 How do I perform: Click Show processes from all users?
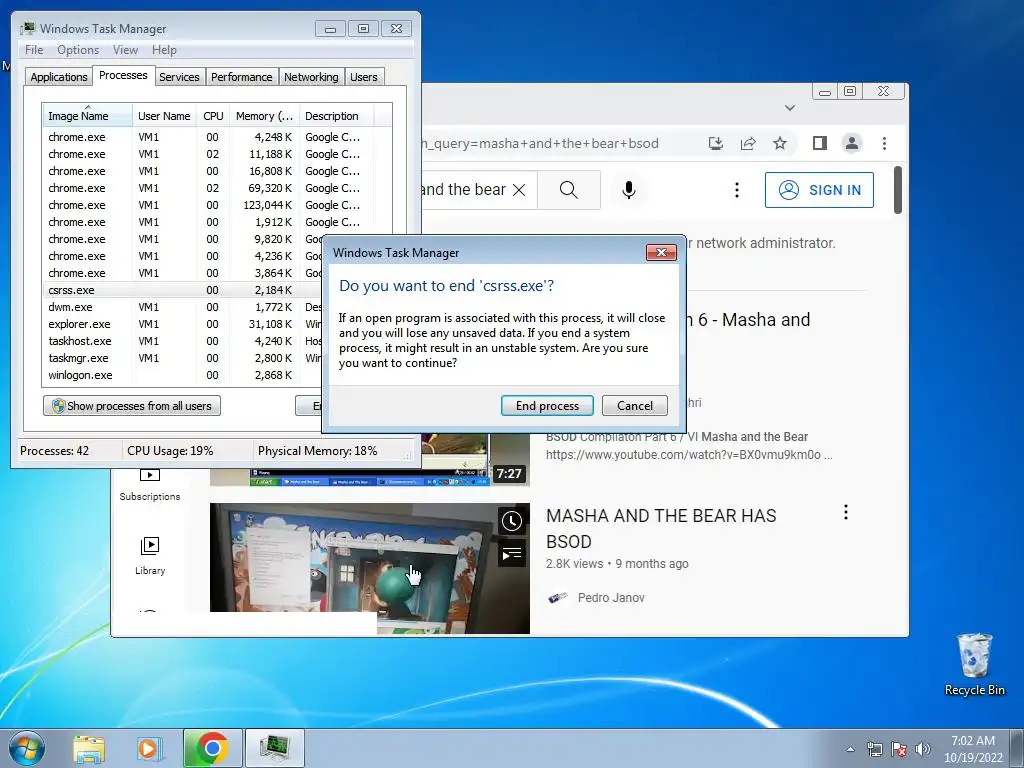132,406
